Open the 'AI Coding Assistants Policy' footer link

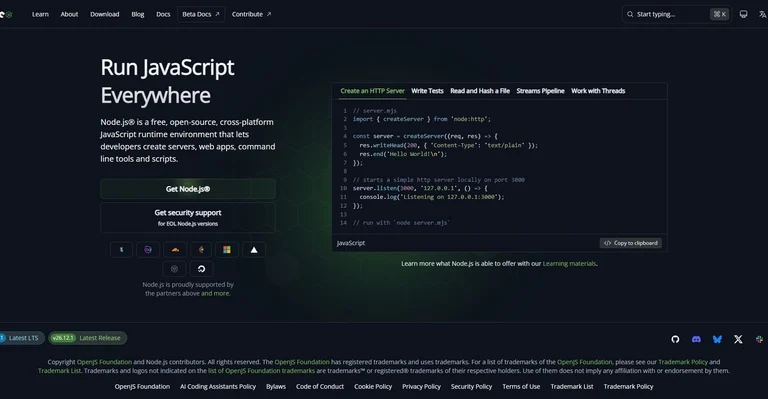tap(218, 387)
